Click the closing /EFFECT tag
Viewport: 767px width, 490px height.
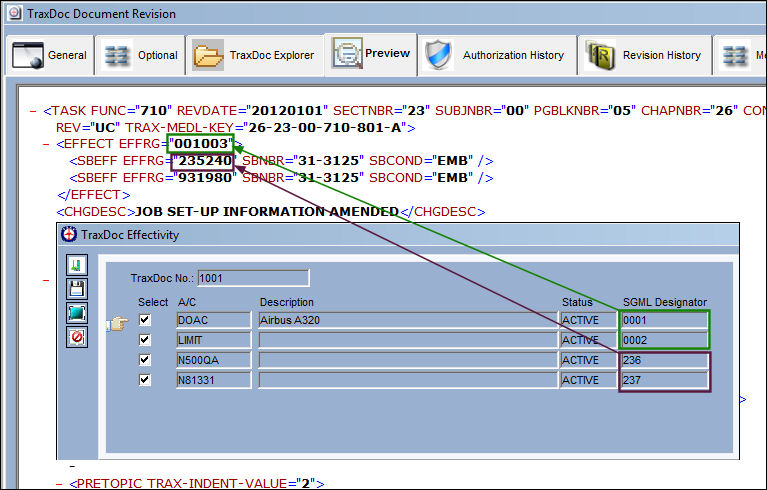(x=93, y=195)
